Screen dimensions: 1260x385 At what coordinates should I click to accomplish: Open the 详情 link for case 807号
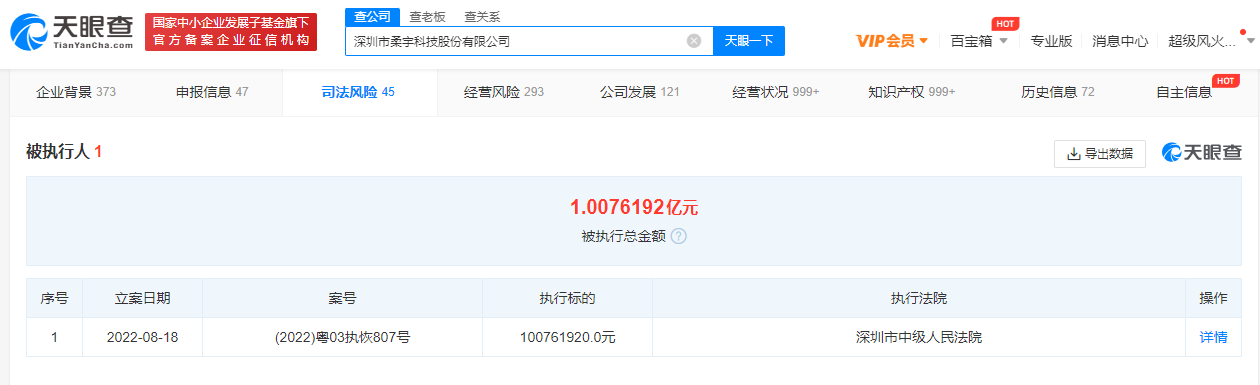[1213, 337]
